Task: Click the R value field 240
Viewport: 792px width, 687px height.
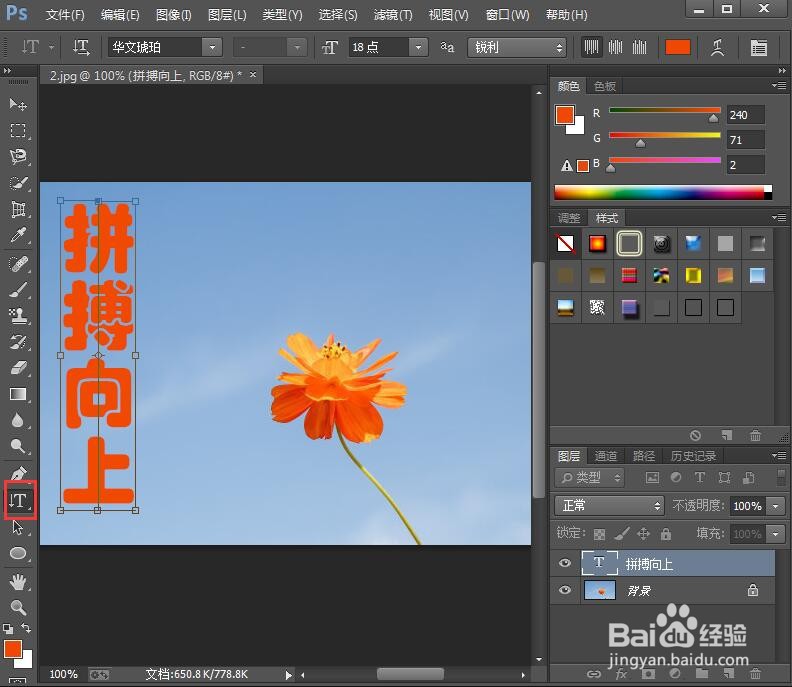Action: (746, 115)
